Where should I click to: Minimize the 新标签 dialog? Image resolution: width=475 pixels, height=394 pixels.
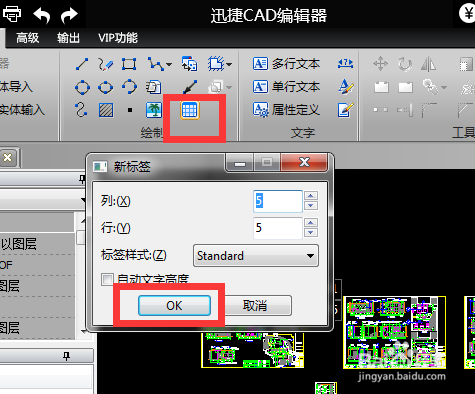click(x=240, y=163)
